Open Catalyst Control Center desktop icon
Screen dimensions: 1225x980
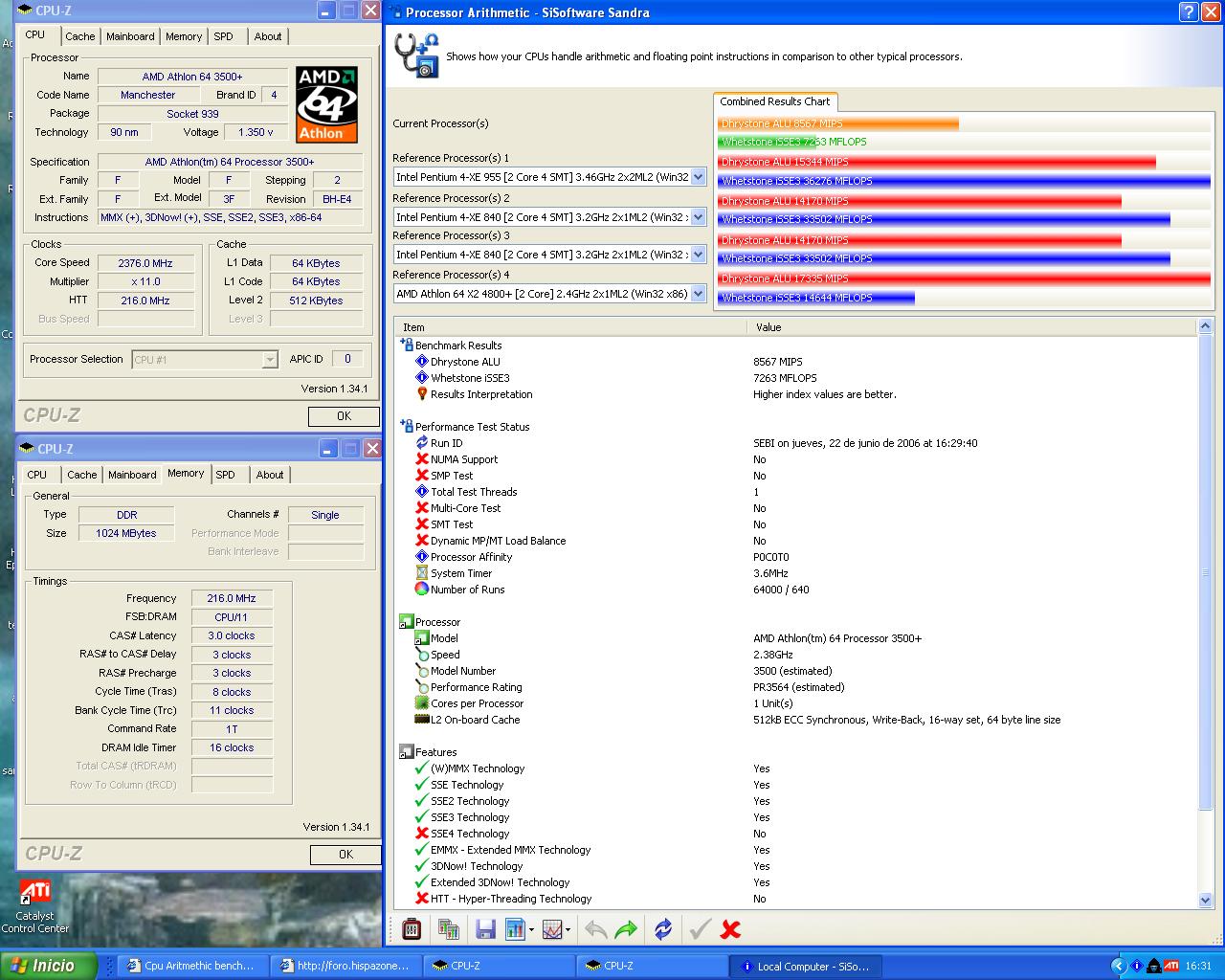coord(35,894)
